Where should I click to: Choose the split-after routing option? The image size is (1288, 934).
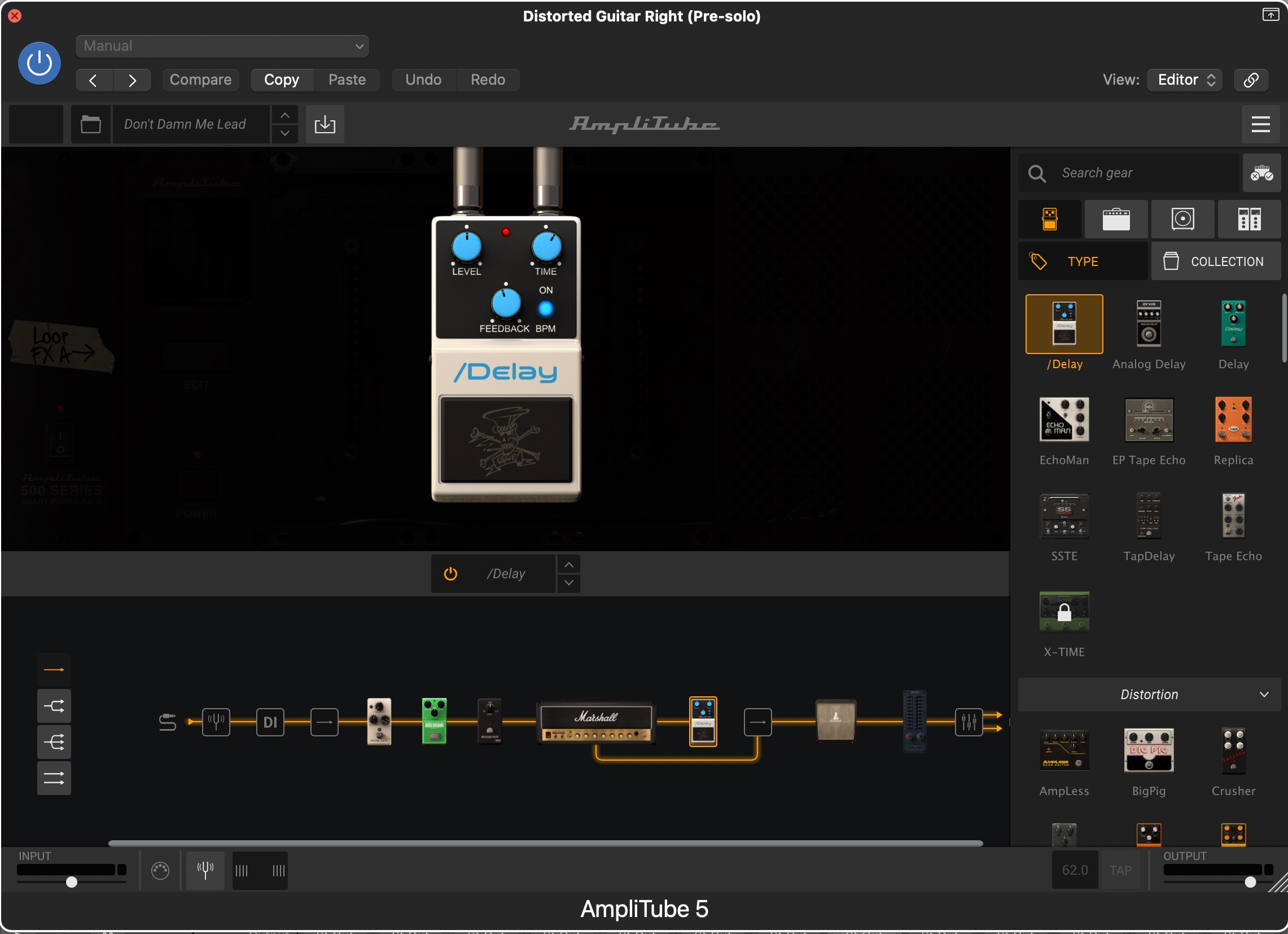54,707
